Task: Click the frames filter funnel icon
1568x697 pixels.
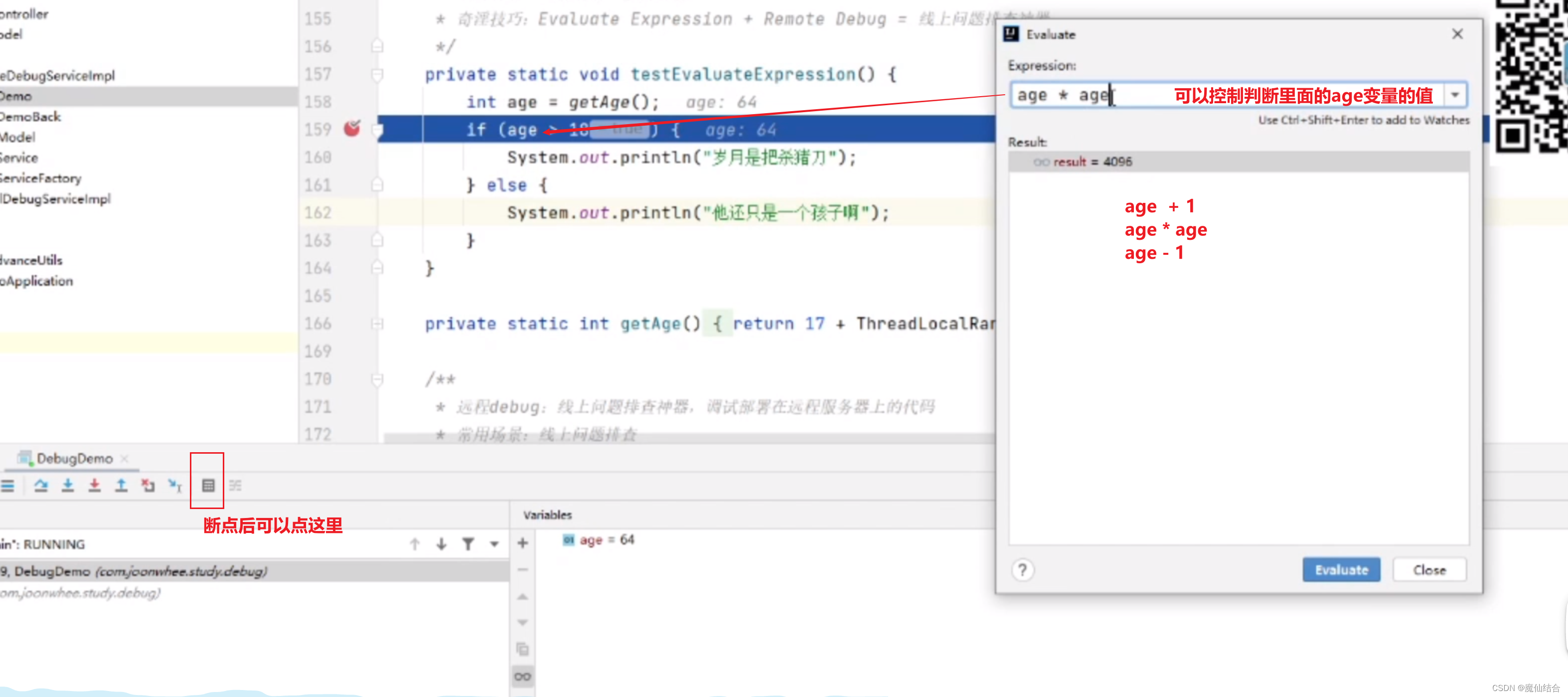Action: (x=468, y=543)
